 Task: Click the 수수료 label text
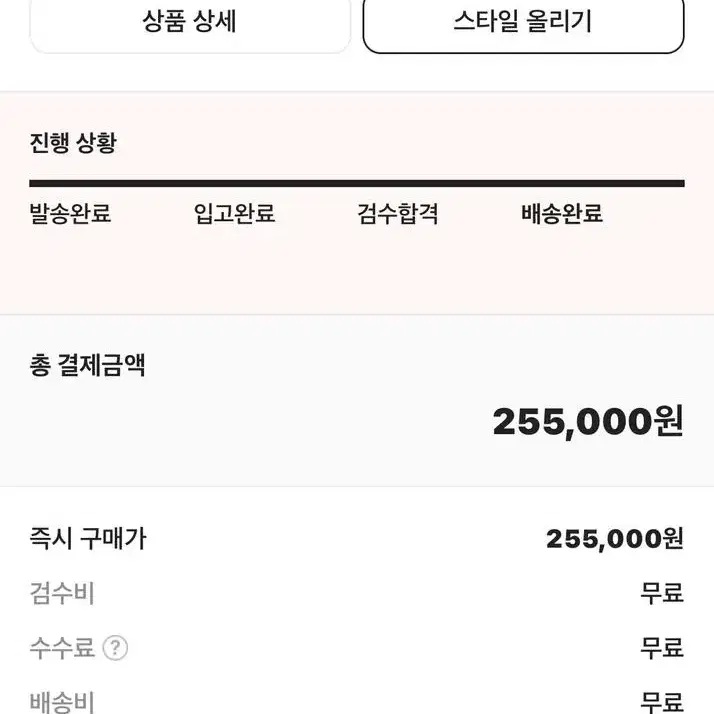click(62, 648)
